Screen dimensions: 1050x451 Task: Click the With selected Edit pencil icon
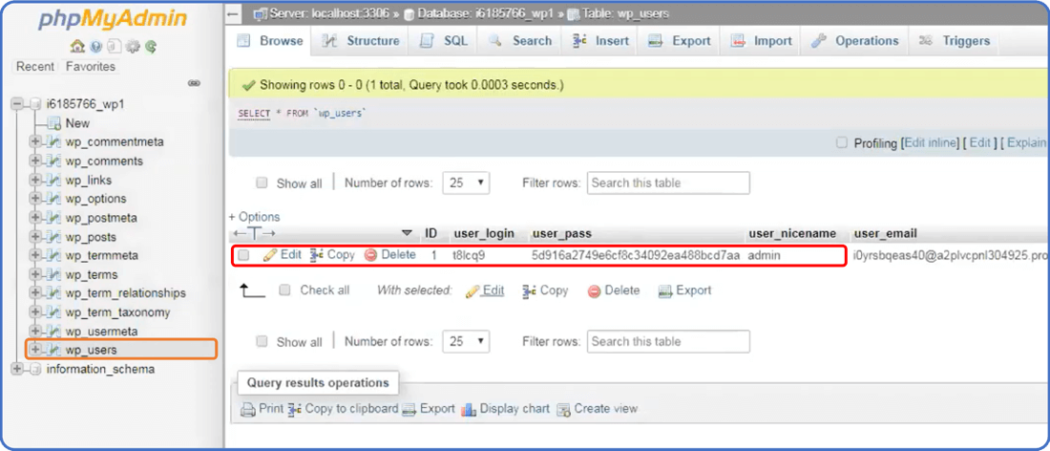pos(472,291)
